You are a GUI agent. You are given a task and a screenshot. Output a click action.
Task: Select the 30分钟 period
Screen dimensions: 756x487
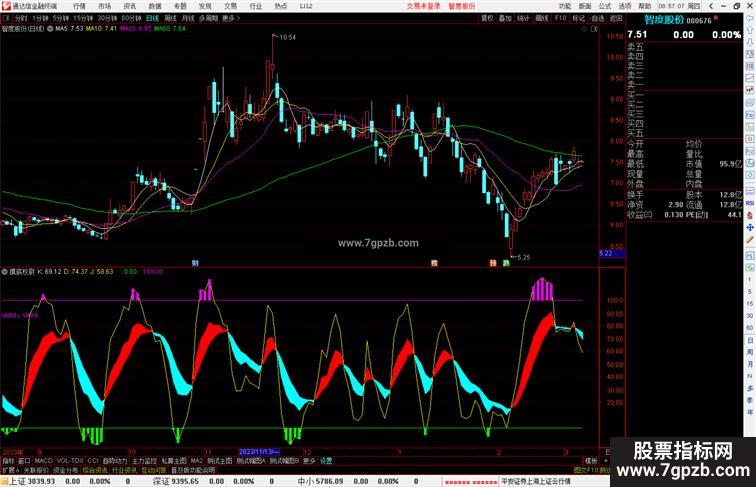[x=107, y=18]
